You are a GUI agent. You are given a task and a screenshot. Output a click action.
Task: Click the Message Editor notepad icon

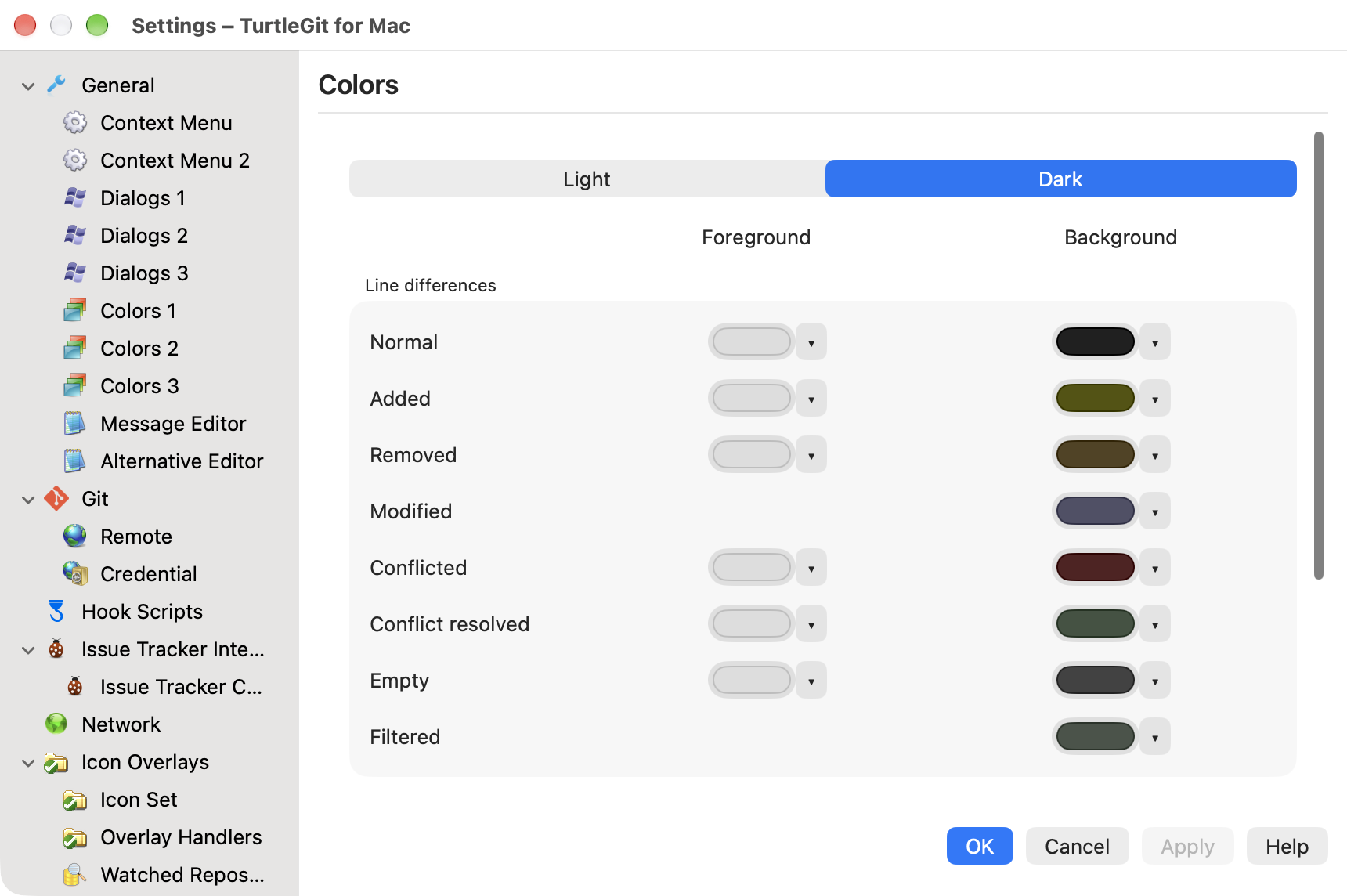tap(75, 423)
